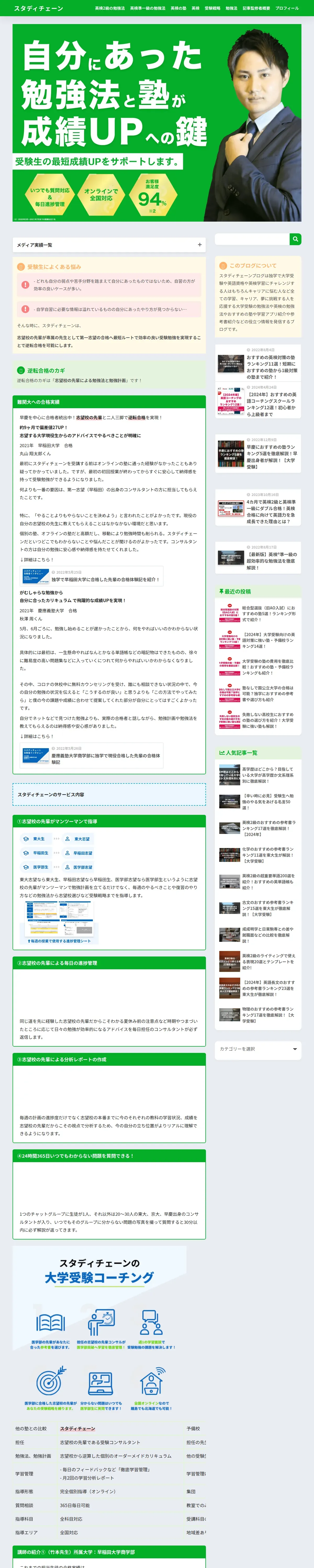The height and width of the screenshot is (1568, 314).
Task: Click the laptop online question icon
Action: (100, 1383)
